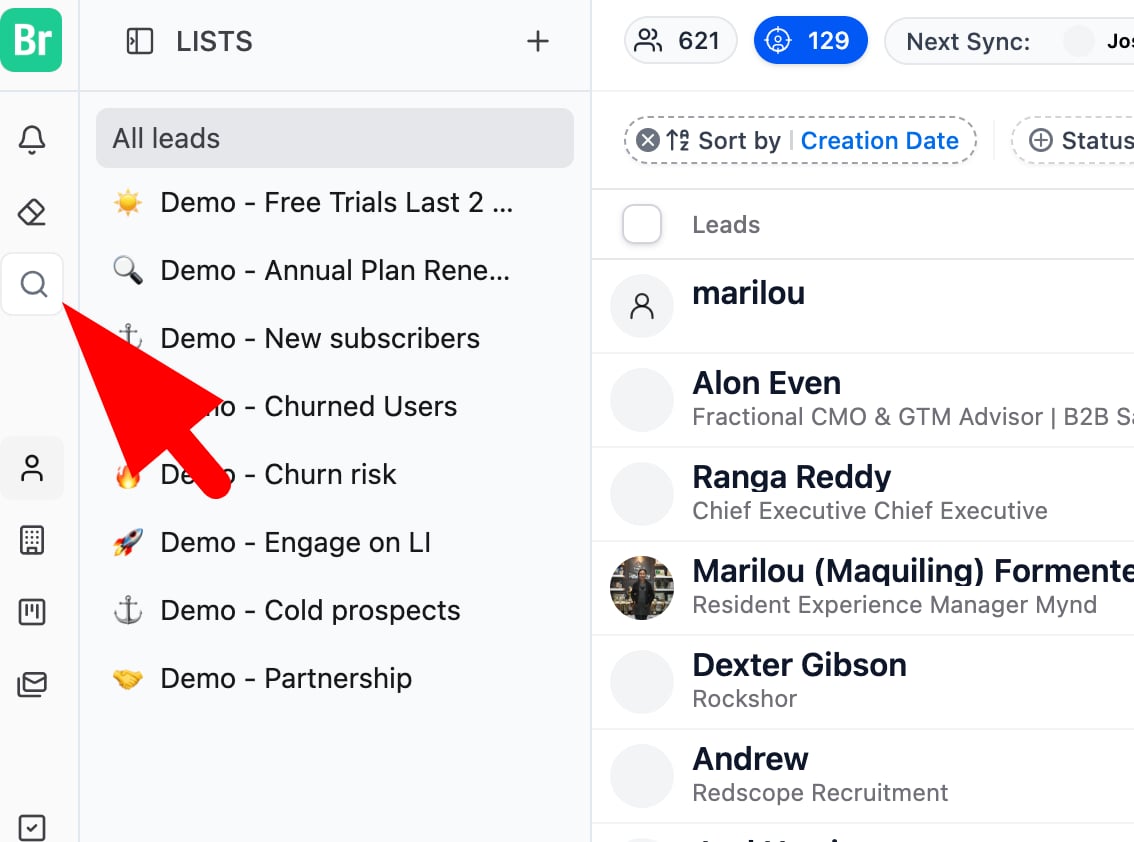Click Rockshor company text
This screenshot has height=842, width=1134.
[x=744, y=699]
